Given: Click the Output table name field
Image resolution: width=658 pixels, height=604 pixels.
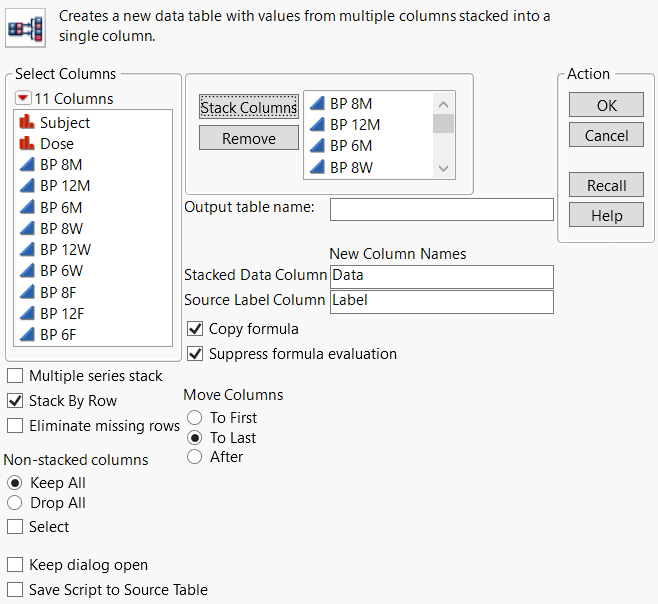Looking at the screenshot, I should (441, 209).
